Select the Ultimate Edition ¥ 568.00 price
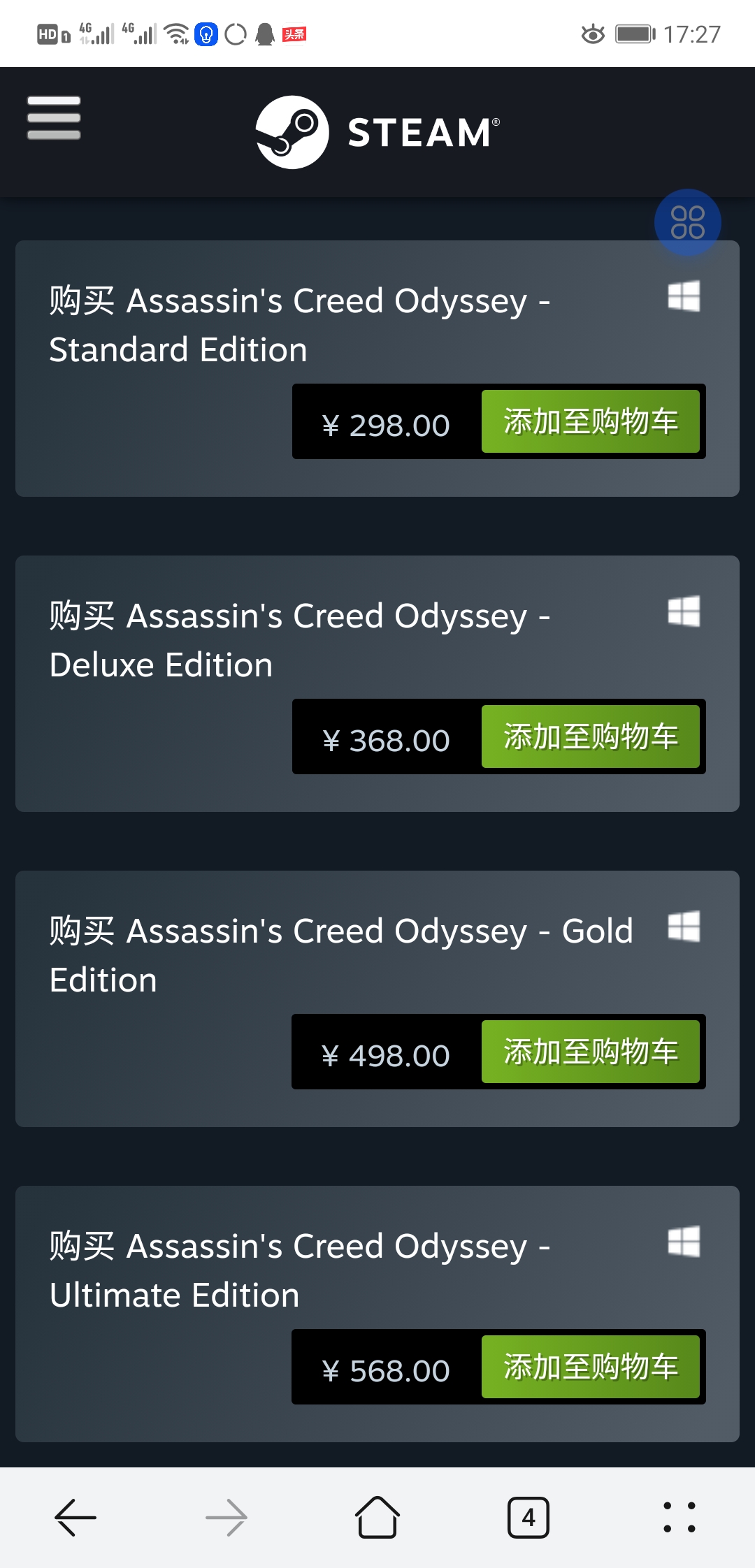This screenshot has width=755, height=1568. pyautogui.click(x=386, y=1371)
